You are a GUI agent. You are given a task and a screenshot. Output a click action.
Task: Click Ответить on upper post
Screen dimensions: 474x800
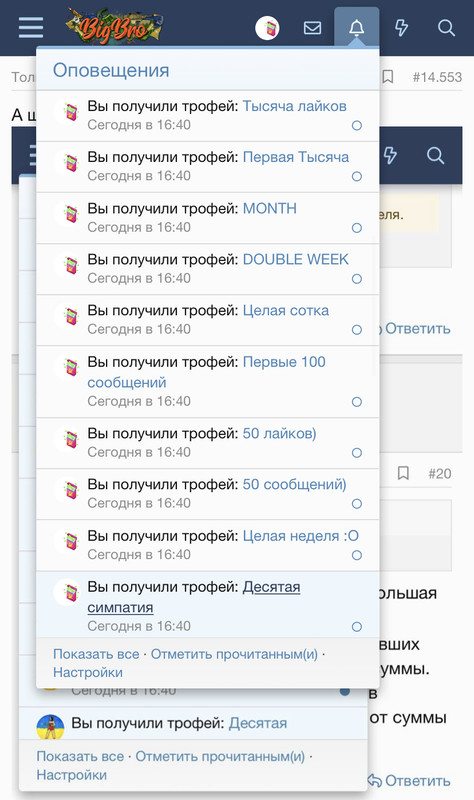coord(417,329)
